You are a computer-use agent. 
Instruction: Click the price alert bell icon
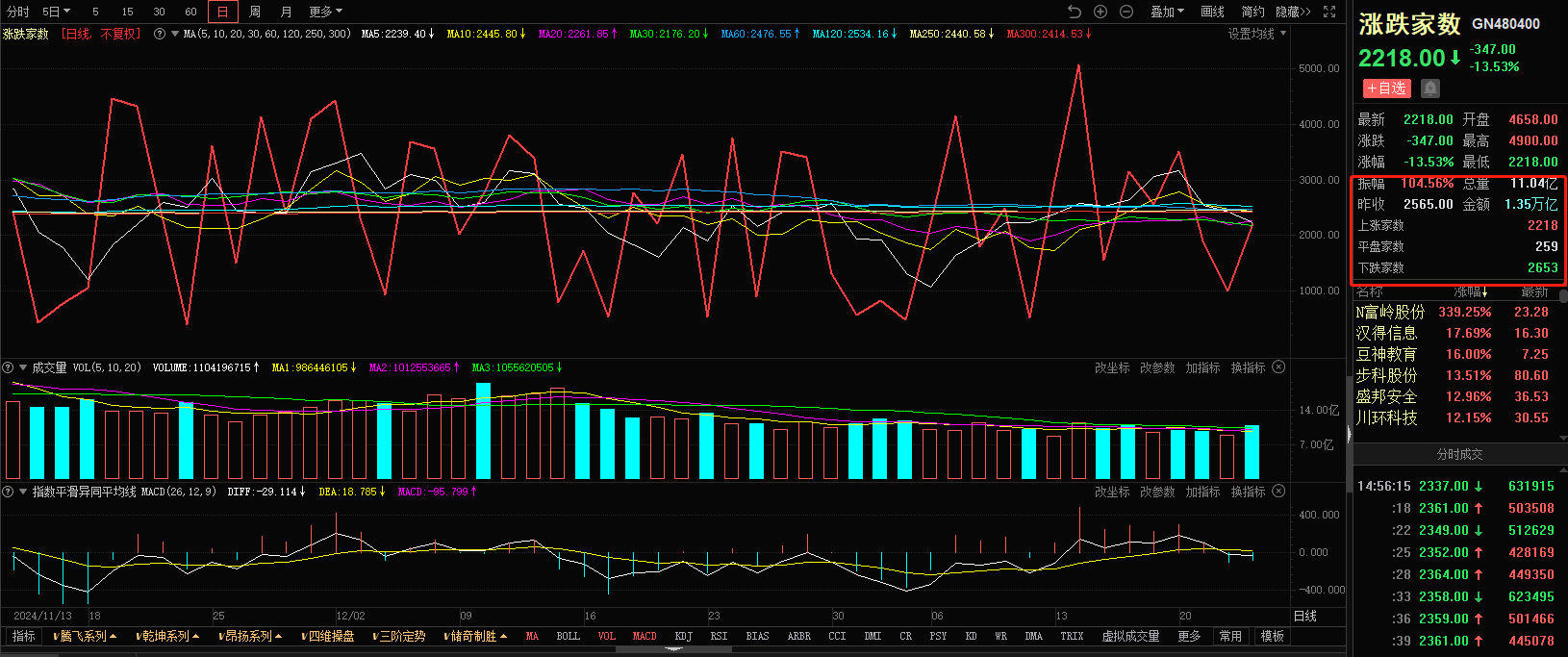[1430, 88]
